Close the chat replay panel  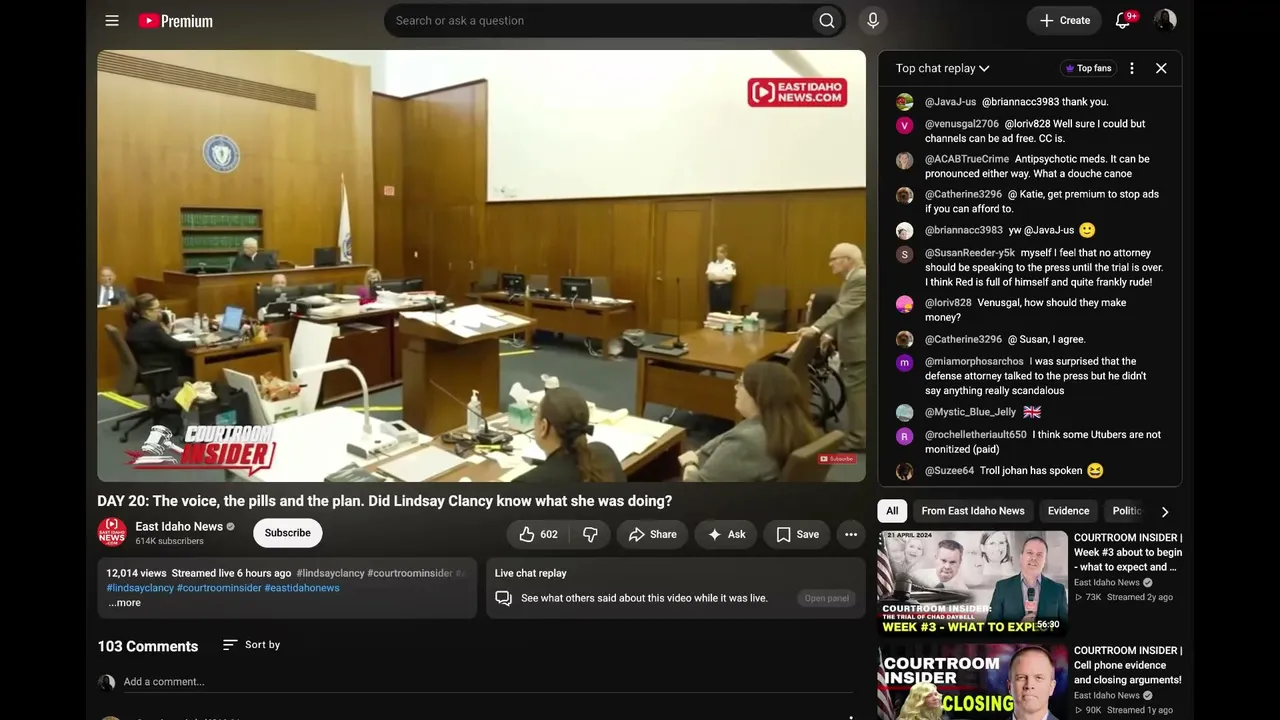coord(1161,68)
